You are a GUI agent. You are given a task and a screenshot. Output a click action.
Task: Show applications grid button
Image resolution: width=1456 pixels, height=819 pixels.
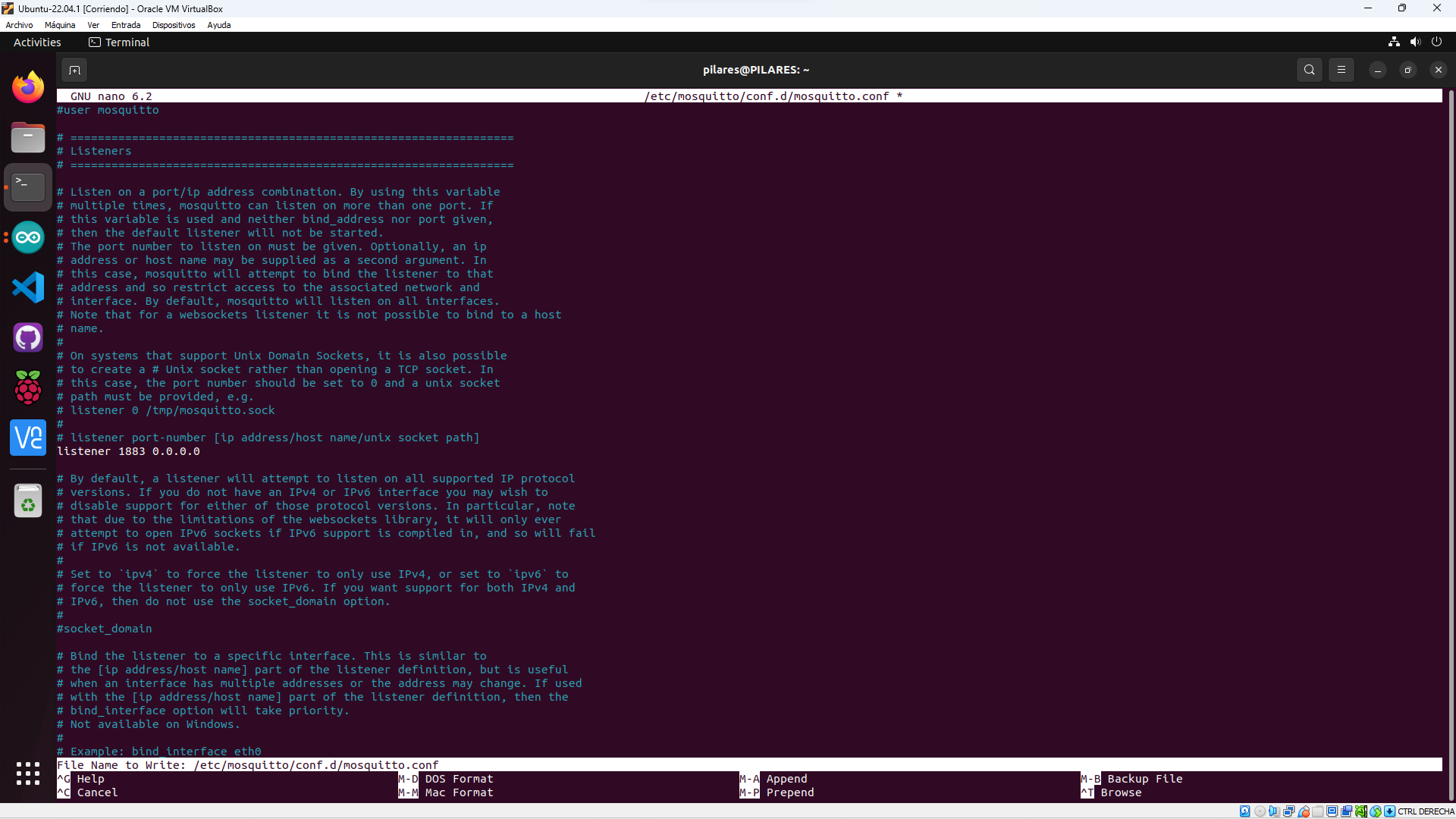point(28,773)
